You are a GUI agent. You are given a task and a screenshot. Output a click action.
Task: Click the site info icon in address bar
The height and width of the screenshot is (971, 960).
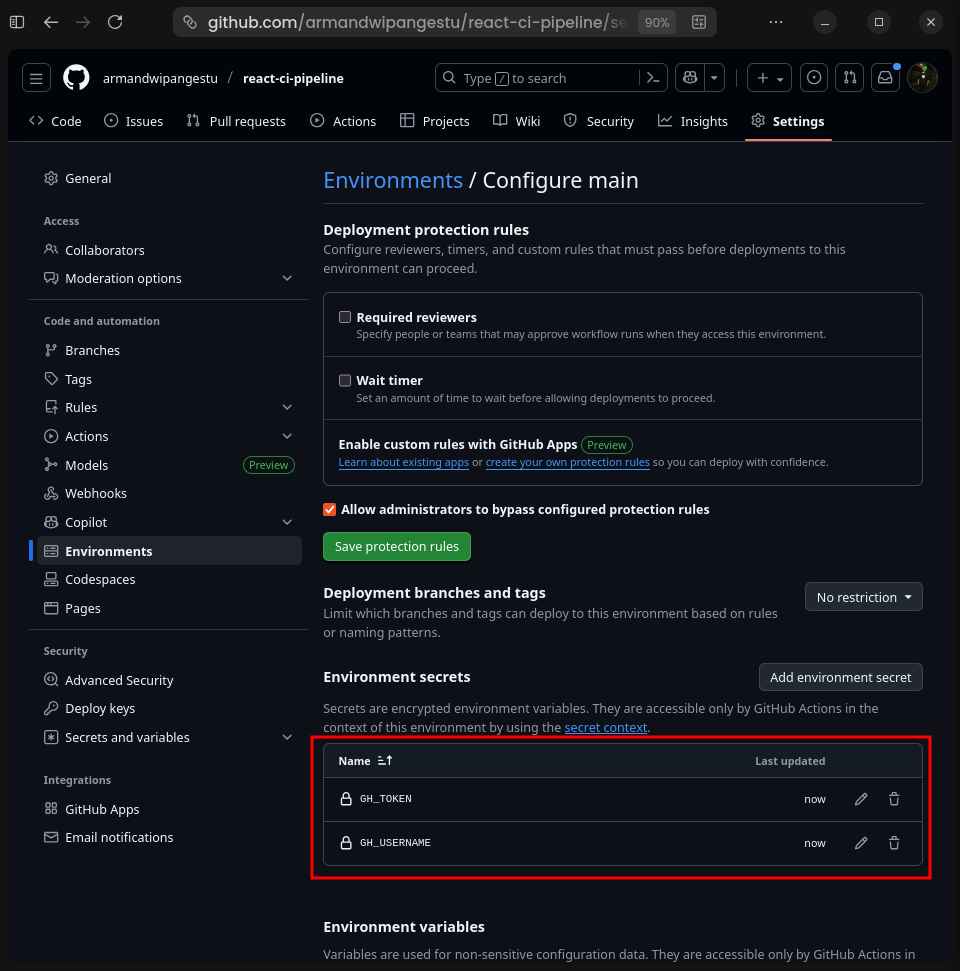190,22
